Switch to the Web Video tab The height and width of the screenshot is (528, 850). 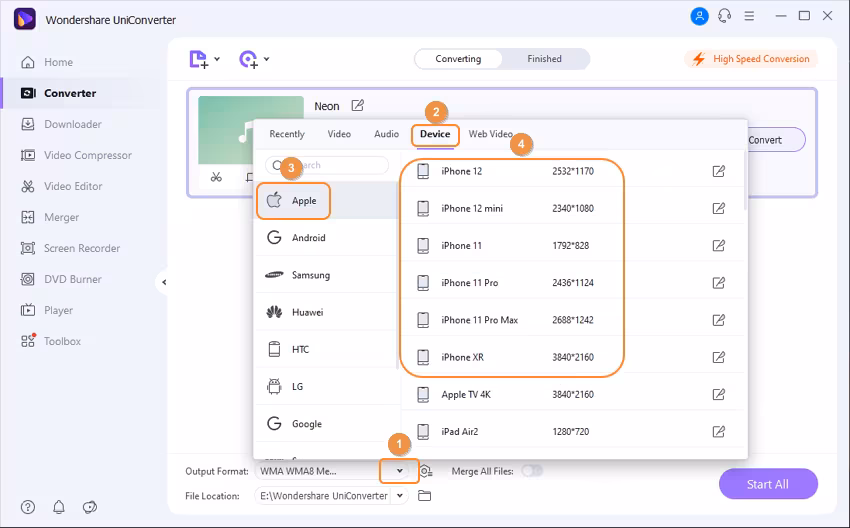491,134
